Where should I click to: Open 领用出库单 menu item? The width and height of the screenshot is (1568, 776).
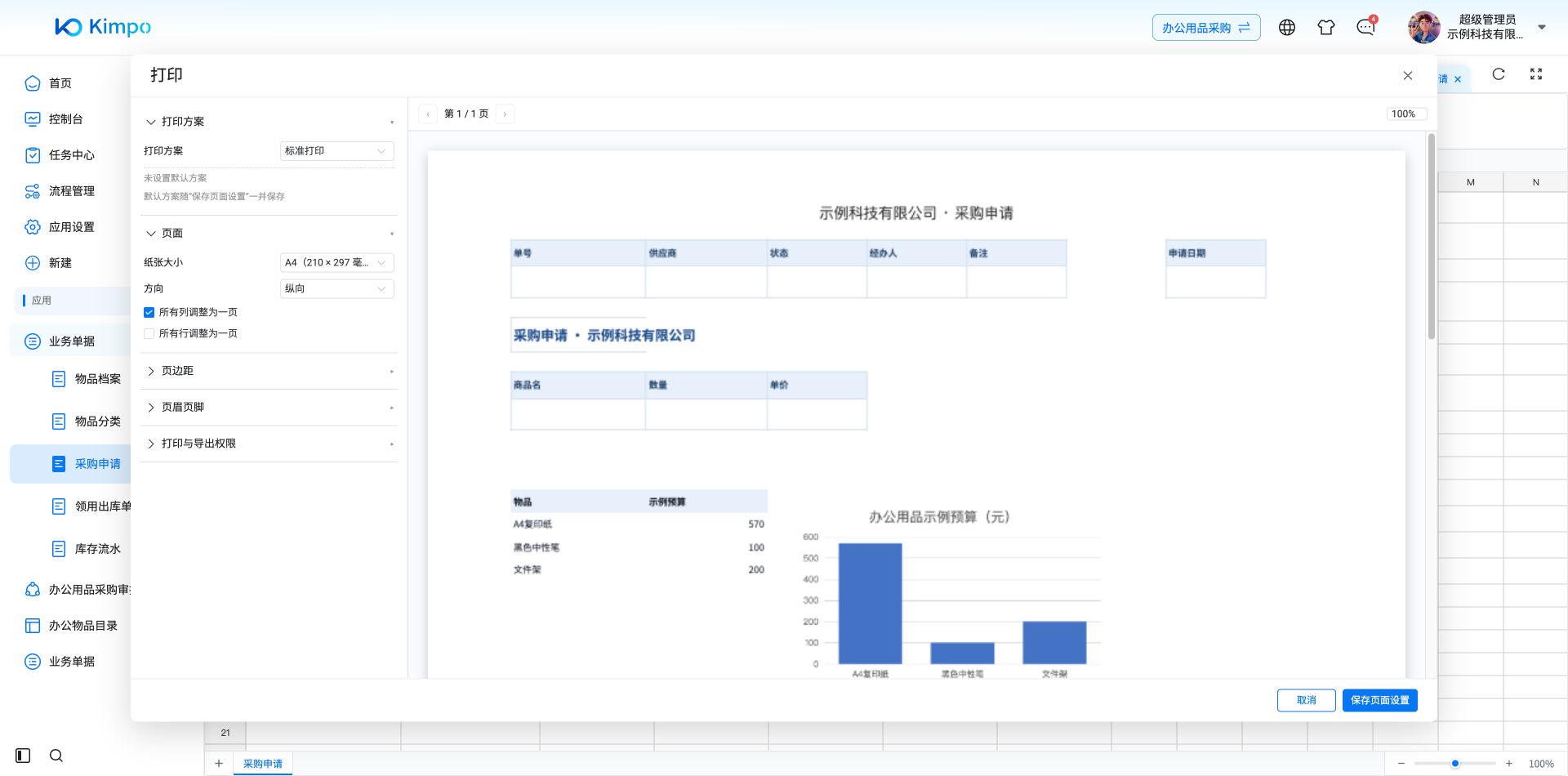coord(90,506)
